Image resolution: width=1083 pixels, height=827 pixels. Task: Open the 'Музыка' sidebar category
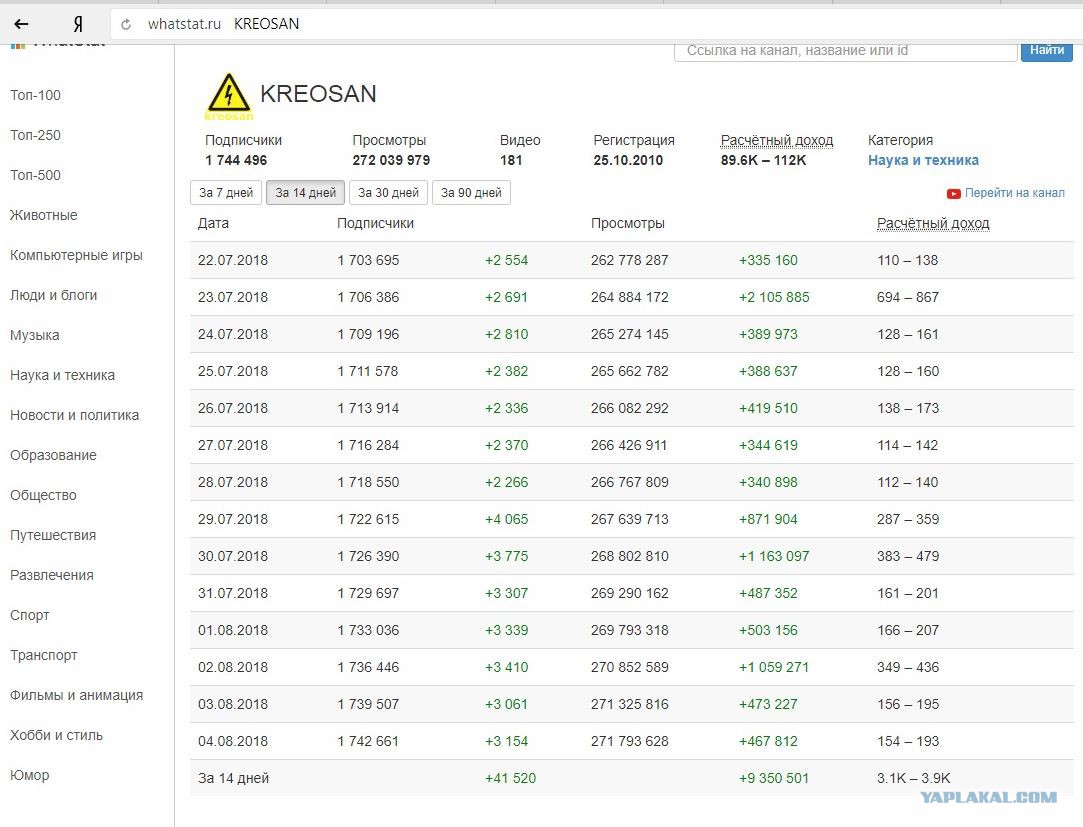35,336
